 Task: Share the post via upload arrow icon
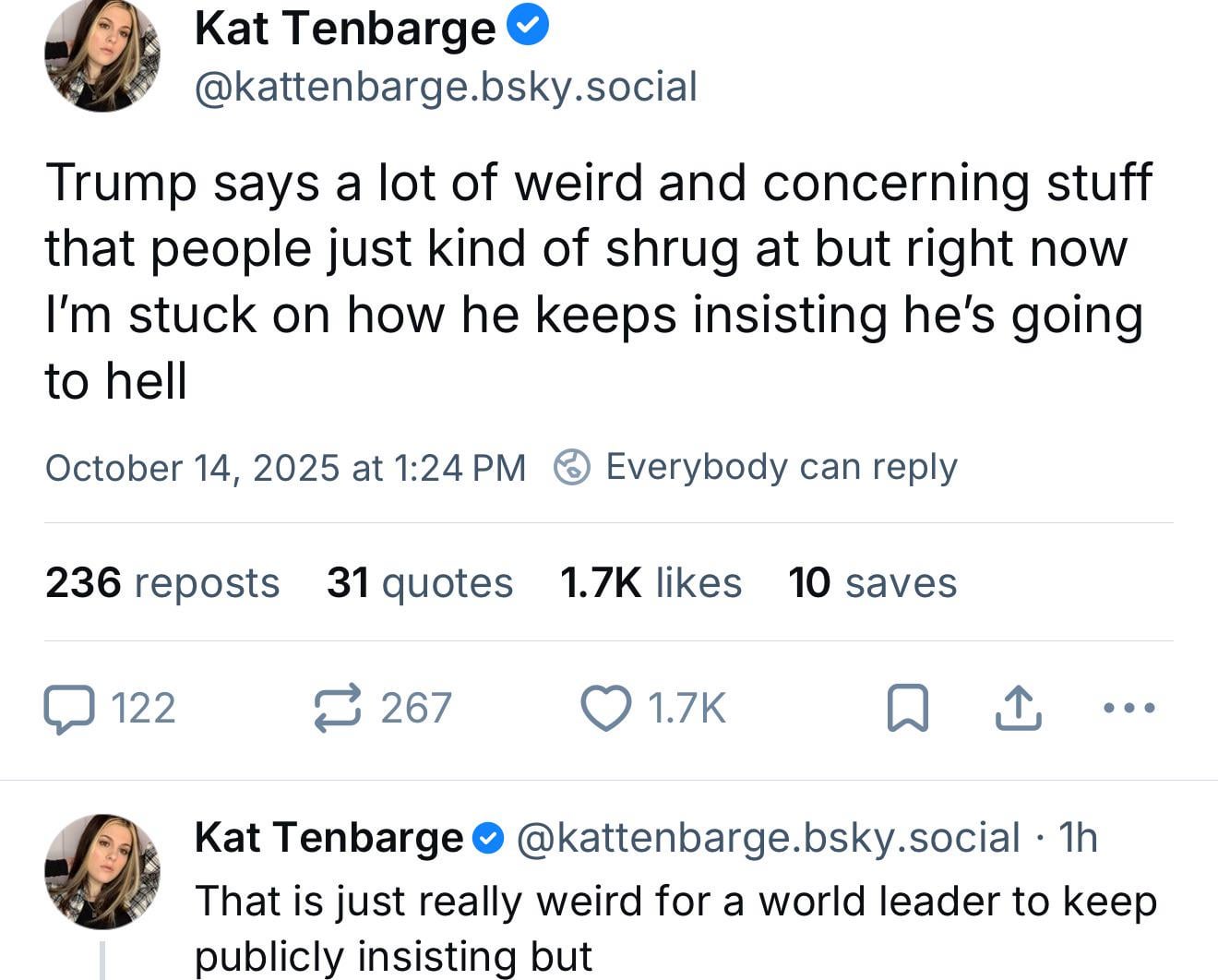click(x=1018, y=709)
